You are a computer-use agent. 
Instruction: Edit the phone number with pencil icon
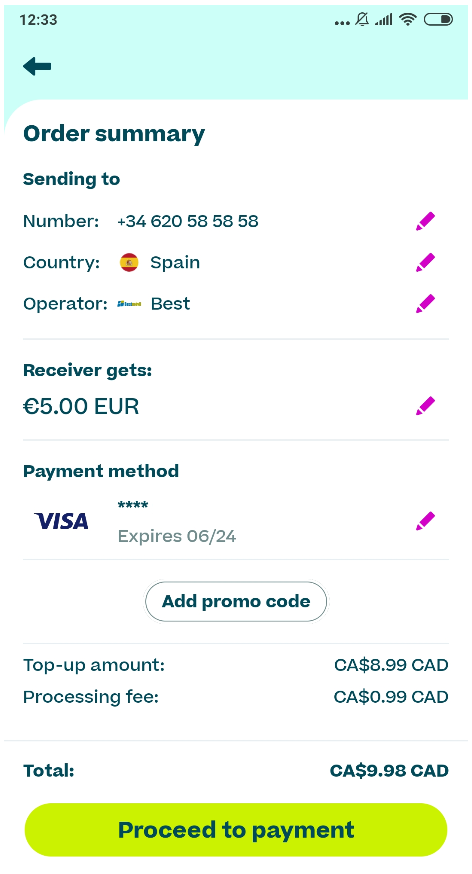pos(425,221)
